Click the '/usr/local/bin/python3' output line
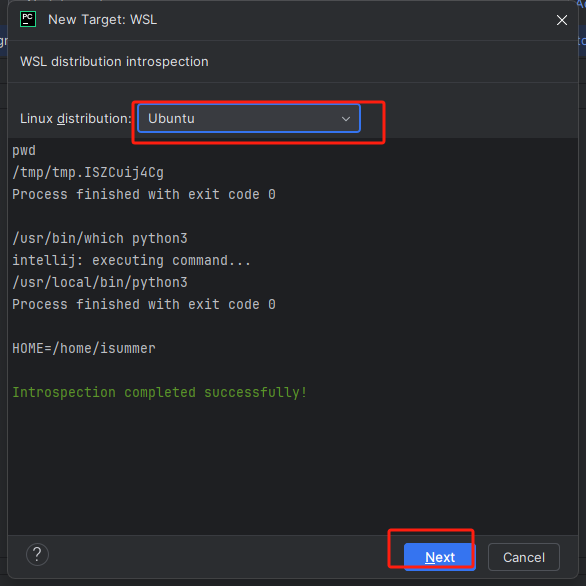586x586 pixels. point(100,283)
